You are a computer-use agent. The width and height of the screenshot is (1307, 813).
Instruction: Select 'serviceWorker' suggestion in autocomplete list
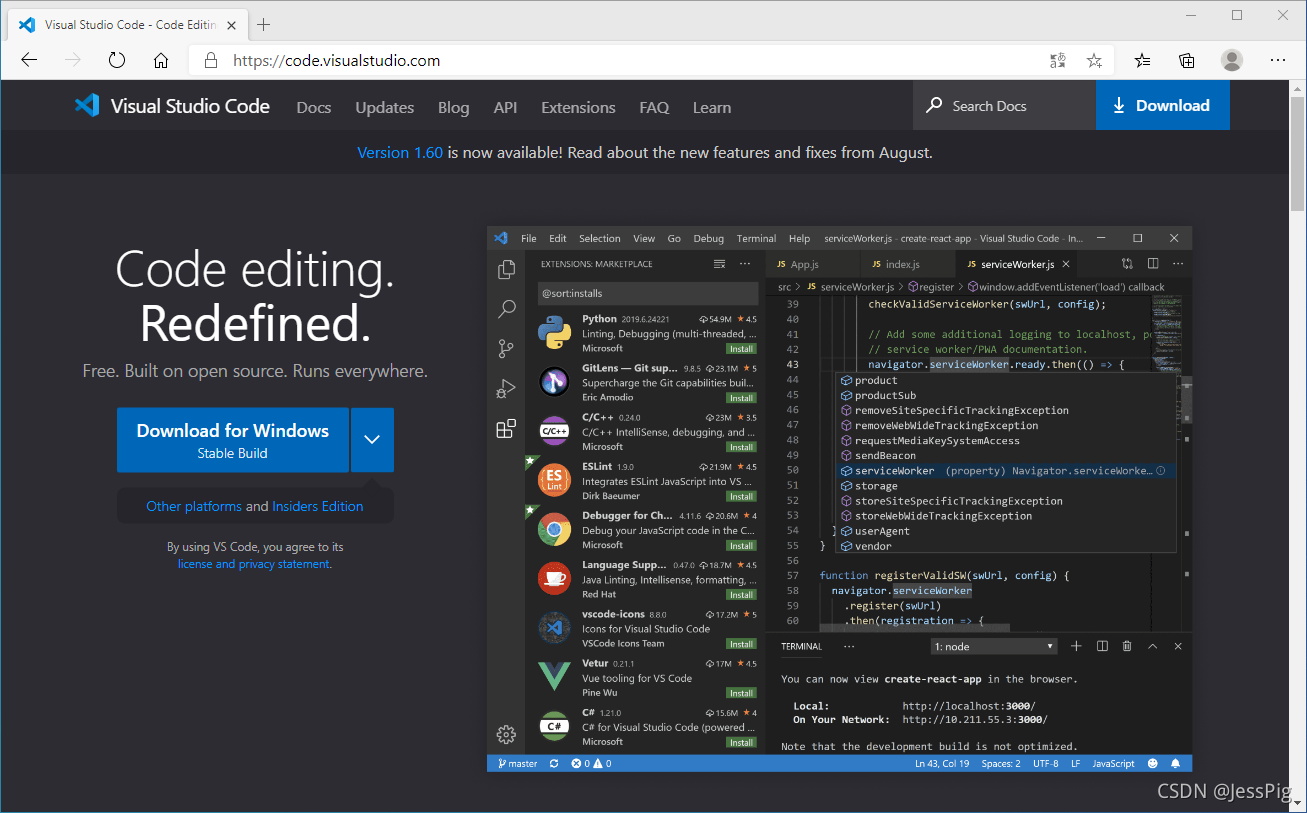1007,470
